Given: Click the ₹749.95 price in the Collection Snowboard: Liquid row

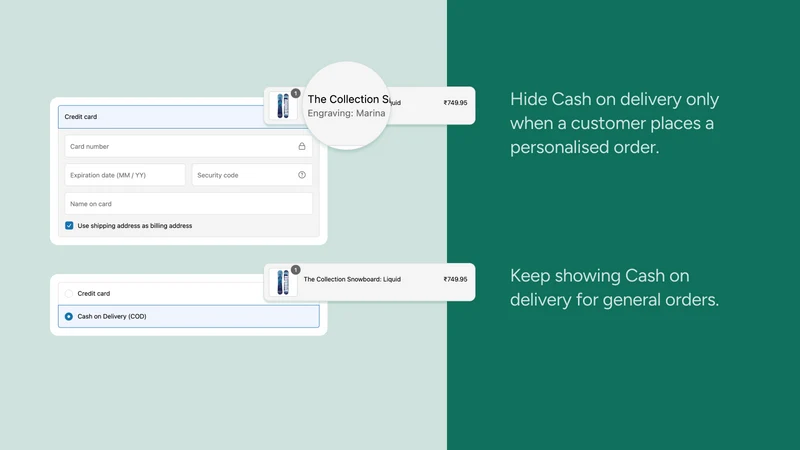Looking at the screenshot, I should click(x=455, y=279).
